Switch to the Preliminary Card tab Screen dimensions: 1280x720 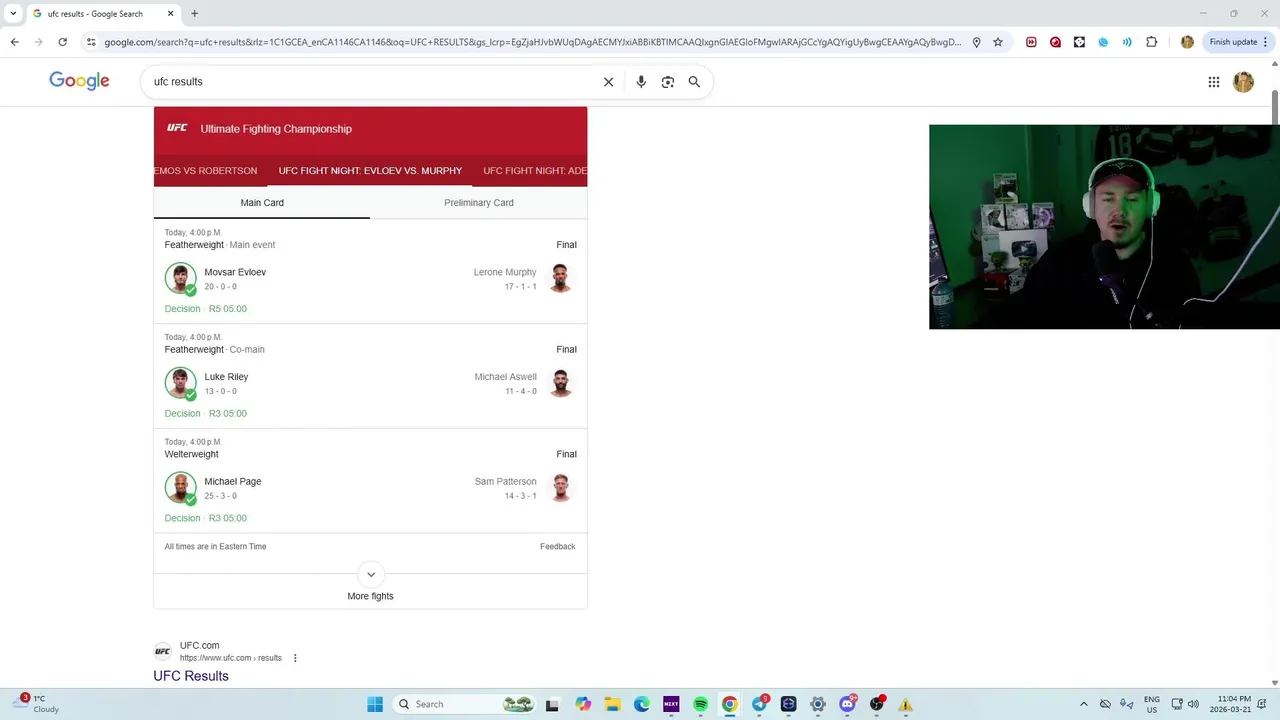[479, 203]
